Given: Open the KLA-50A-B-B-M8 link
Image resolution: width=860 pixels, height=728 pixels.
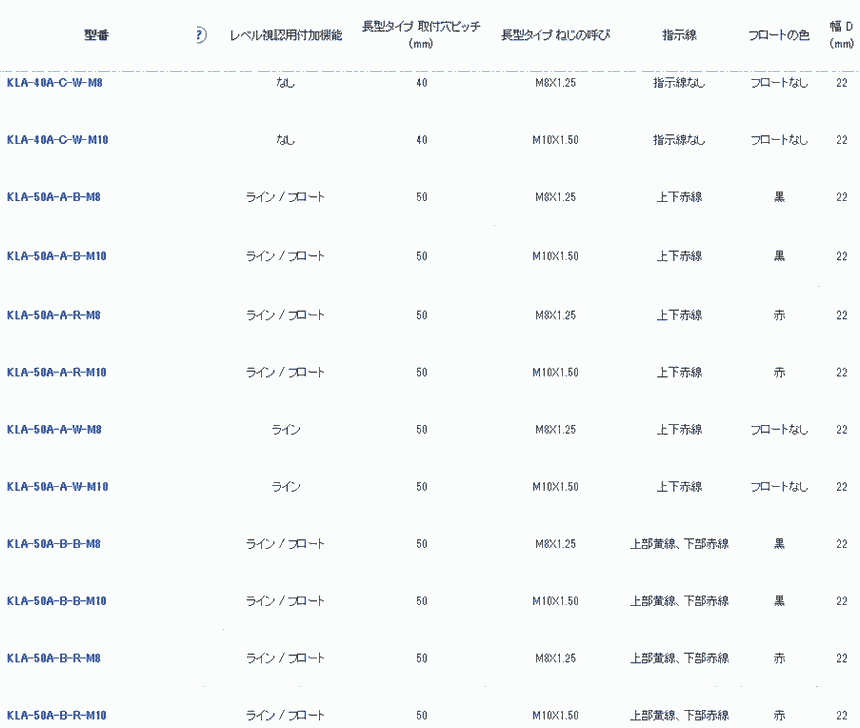Looking at the screenshot, I should click(x=53, y=544).
